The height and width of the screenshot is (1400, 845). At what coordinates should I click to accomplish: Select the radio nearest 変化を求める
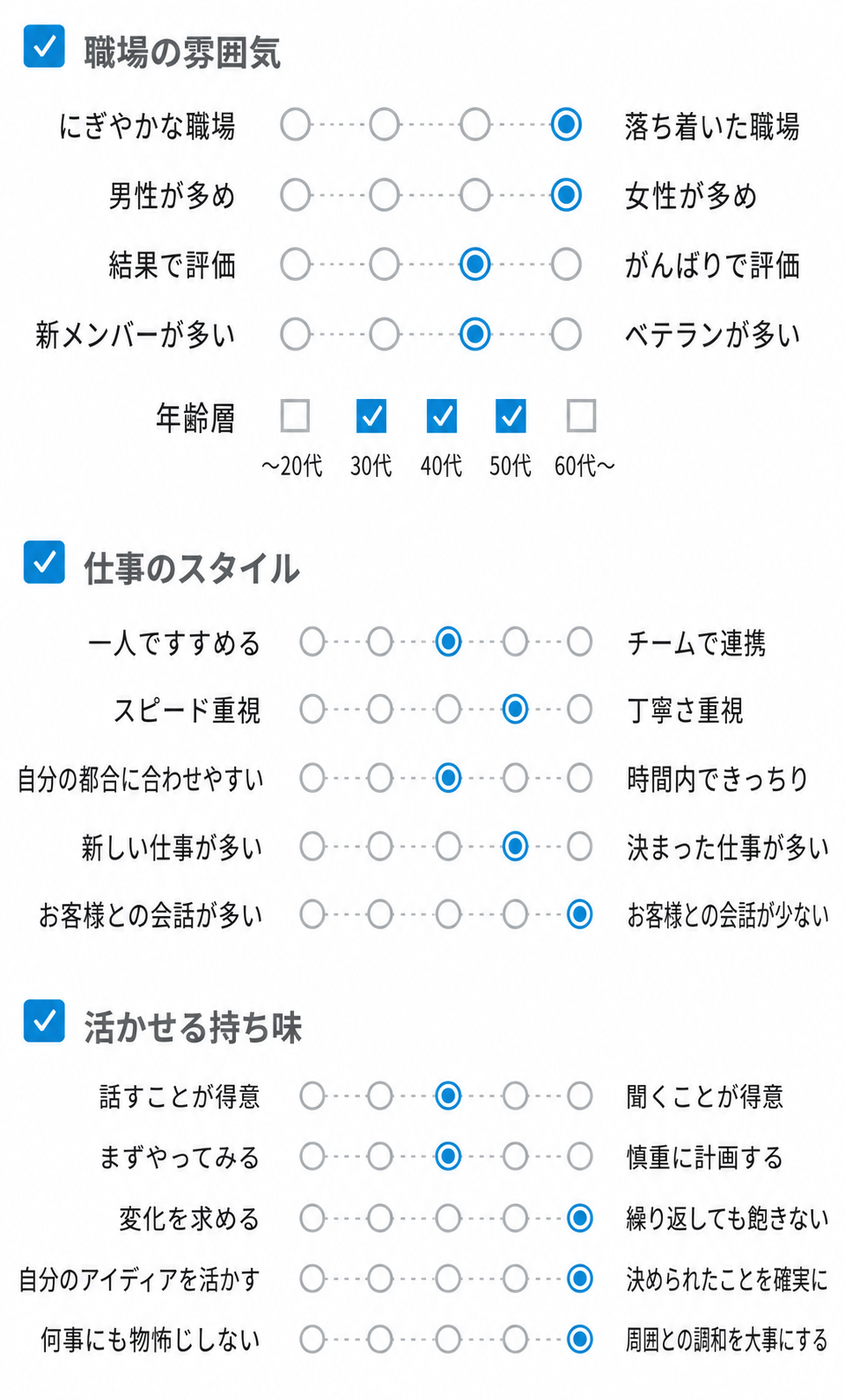(x=312, y=1218)
